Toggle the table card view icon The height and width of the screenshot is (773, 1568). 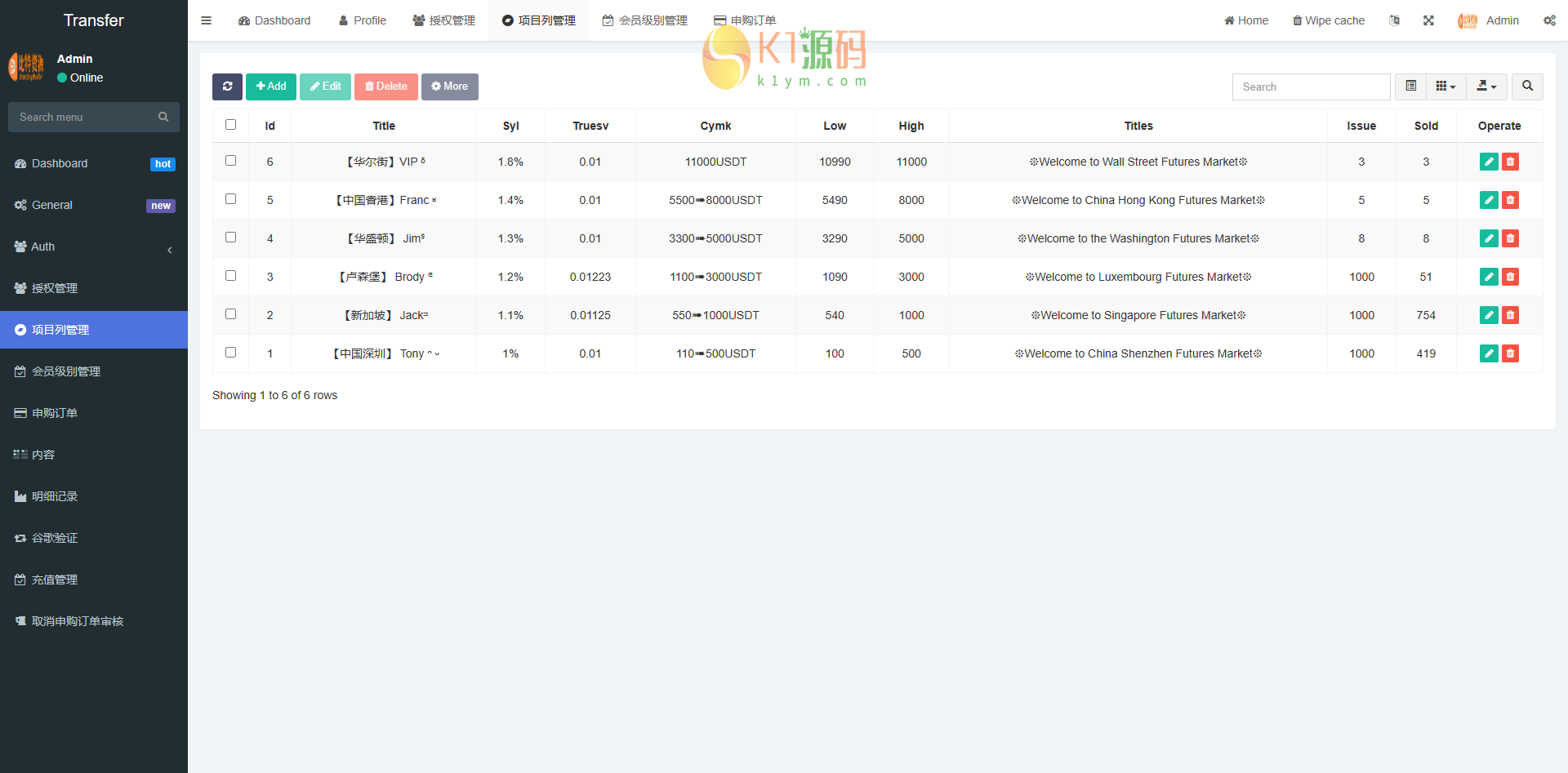[x=1410, y=87]
